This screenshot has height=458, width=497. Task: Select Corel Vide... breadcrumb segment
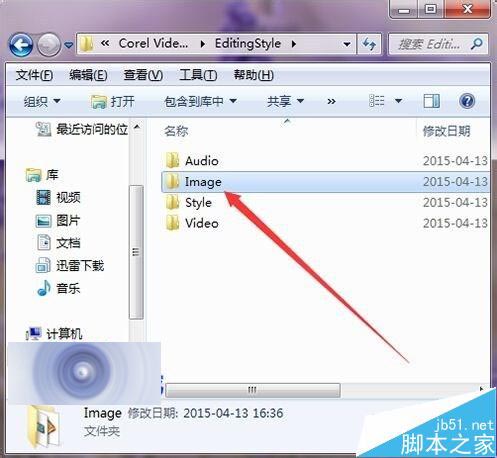coord(153,43)
